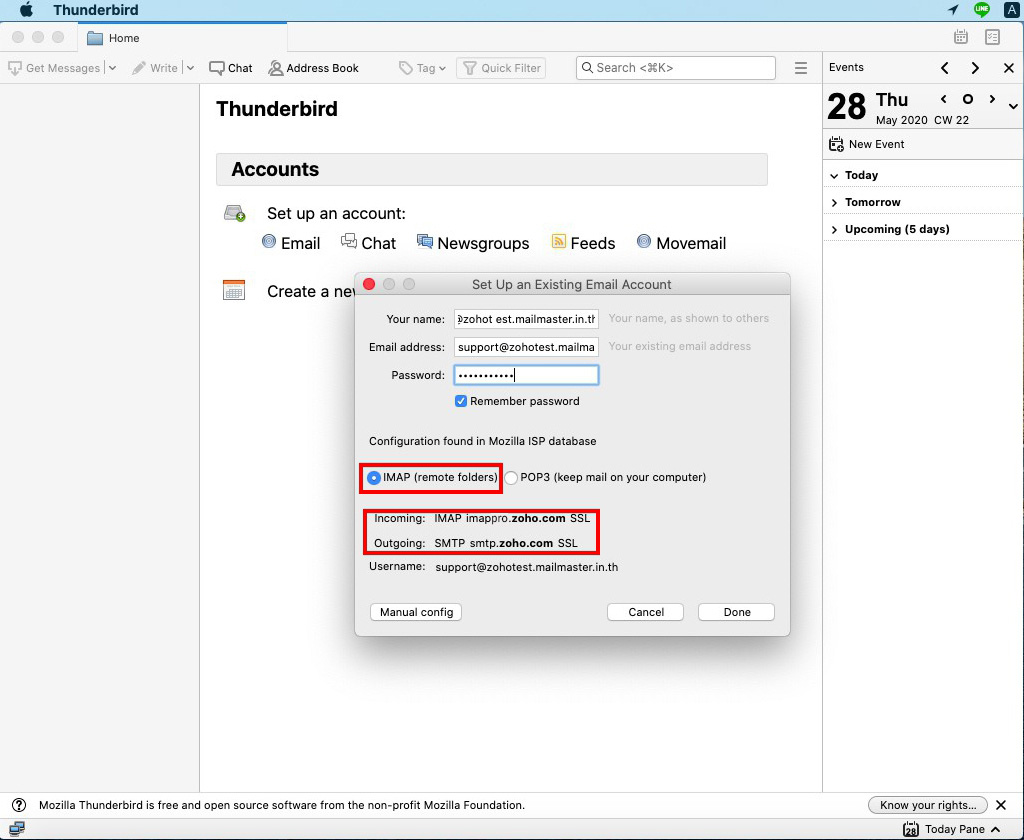Set up a Newsgroups account
The image size is (1024, 840).
[x=473, y=243]
